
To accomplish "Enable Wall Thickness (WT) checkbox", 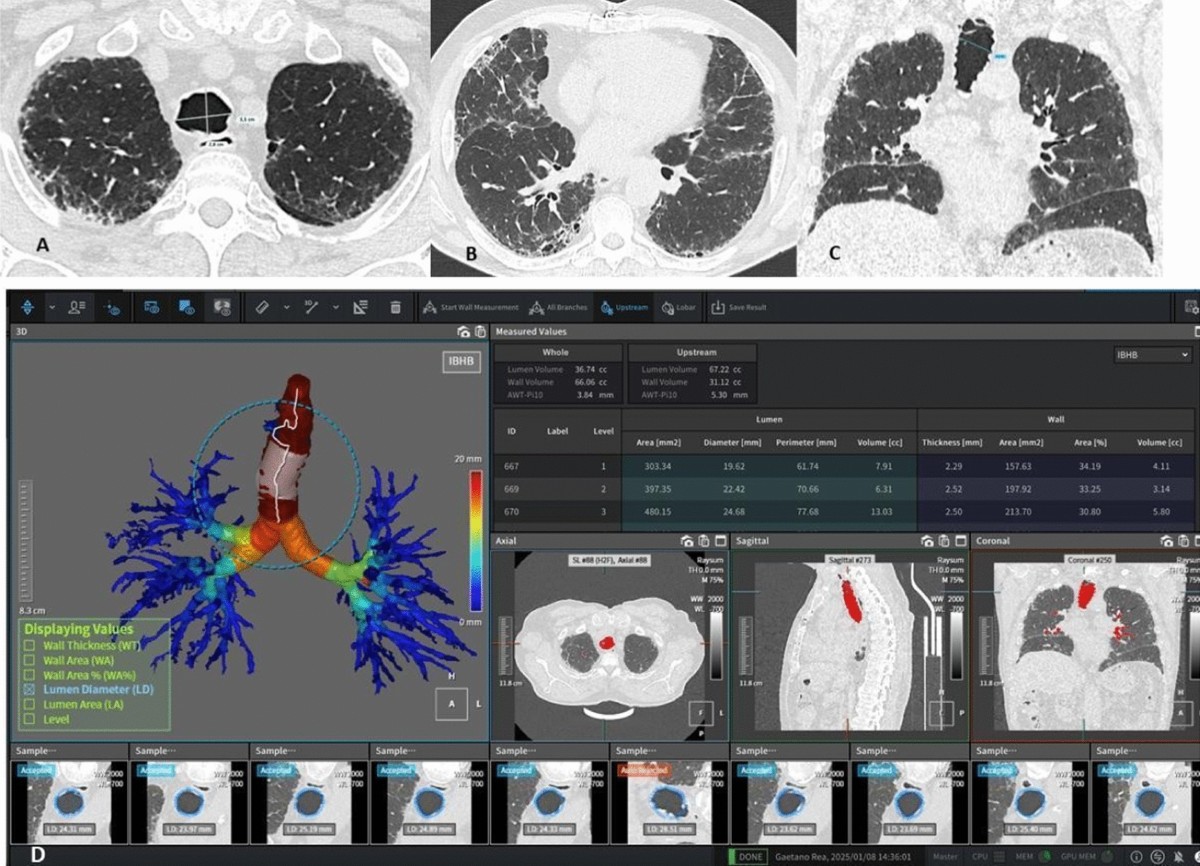I will coord(30,646).
